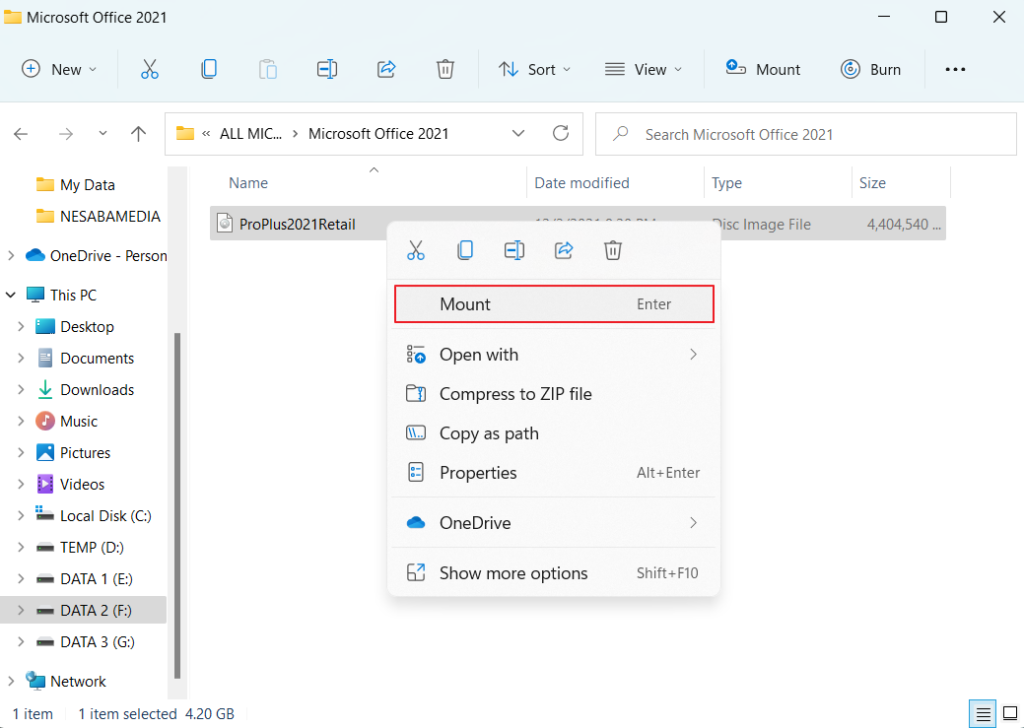Viewport: 1024px width, 728px height.
Task: Click the Burn disc button in the toolbar
Action: tap(871, 69)
